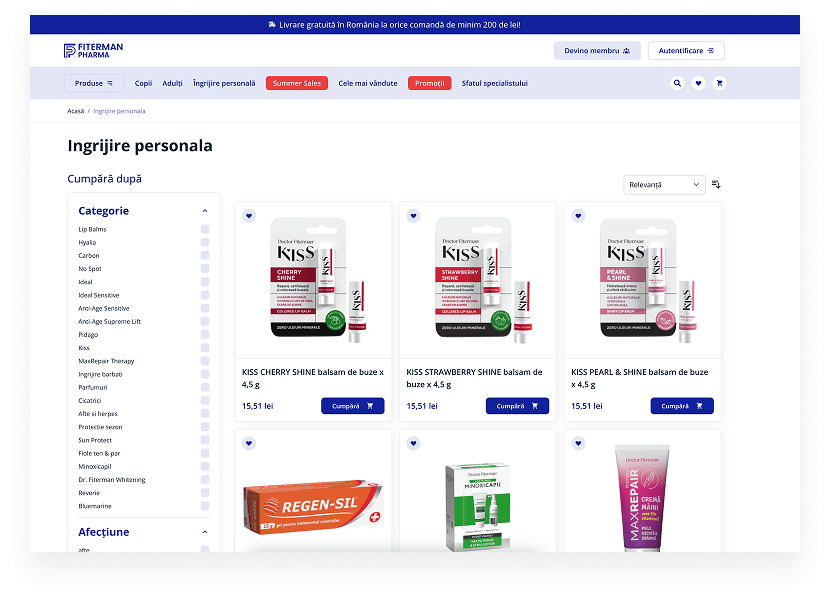Open the search magnifier icon
830x597 pixels.
point(677,83)
